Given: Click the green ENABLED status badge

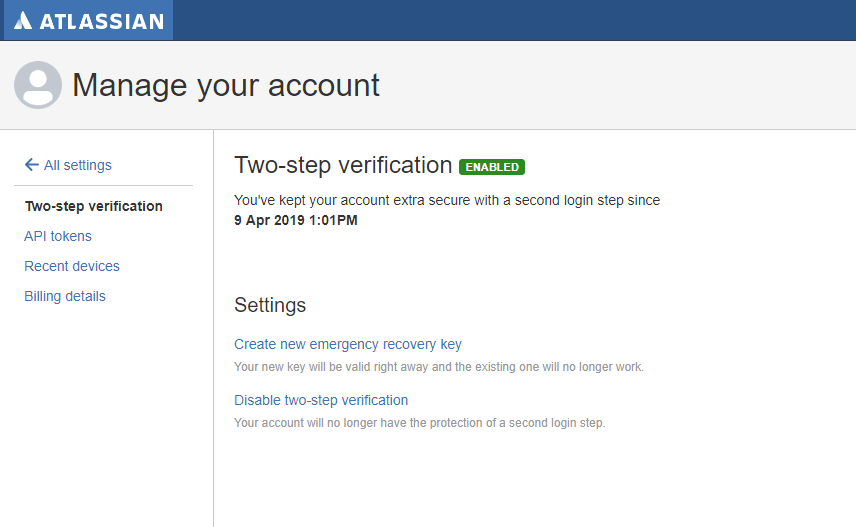Looking at the screenshot, I should pyautogui.click(x=491, y=167).
